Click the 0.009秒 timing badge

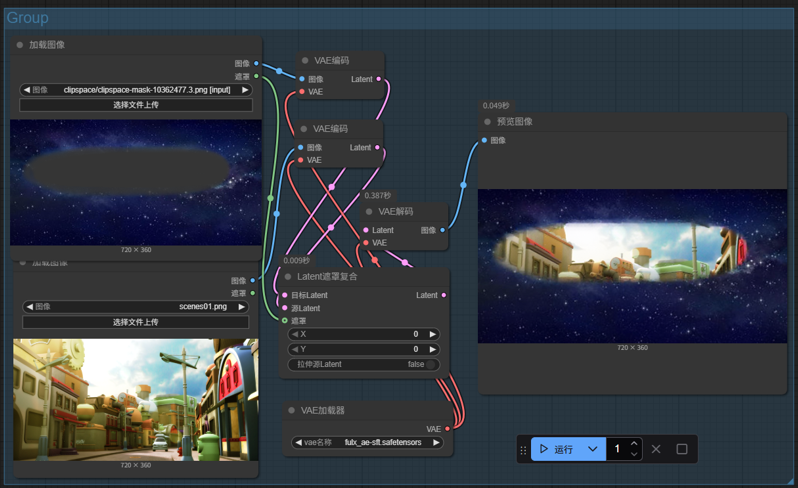coord(297,261)
